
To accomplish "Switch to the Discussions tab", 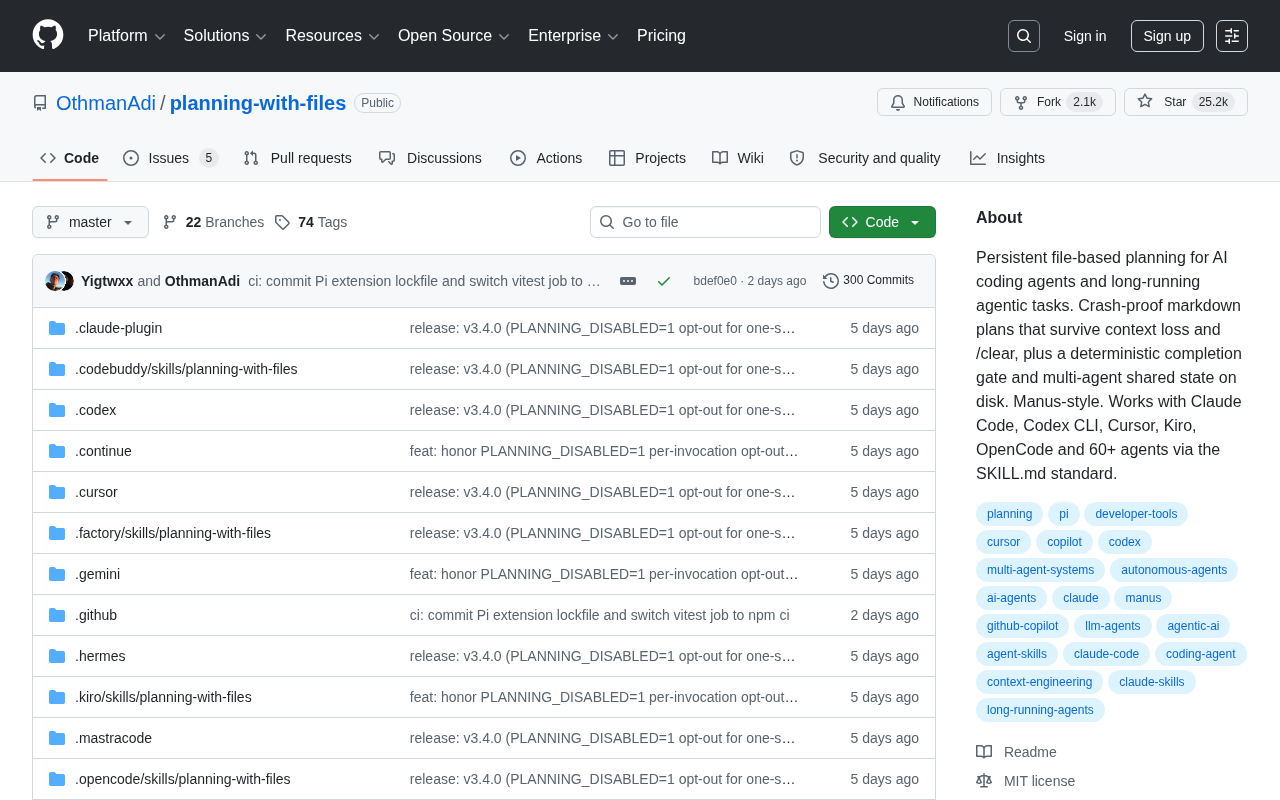I will click(430, 158).
